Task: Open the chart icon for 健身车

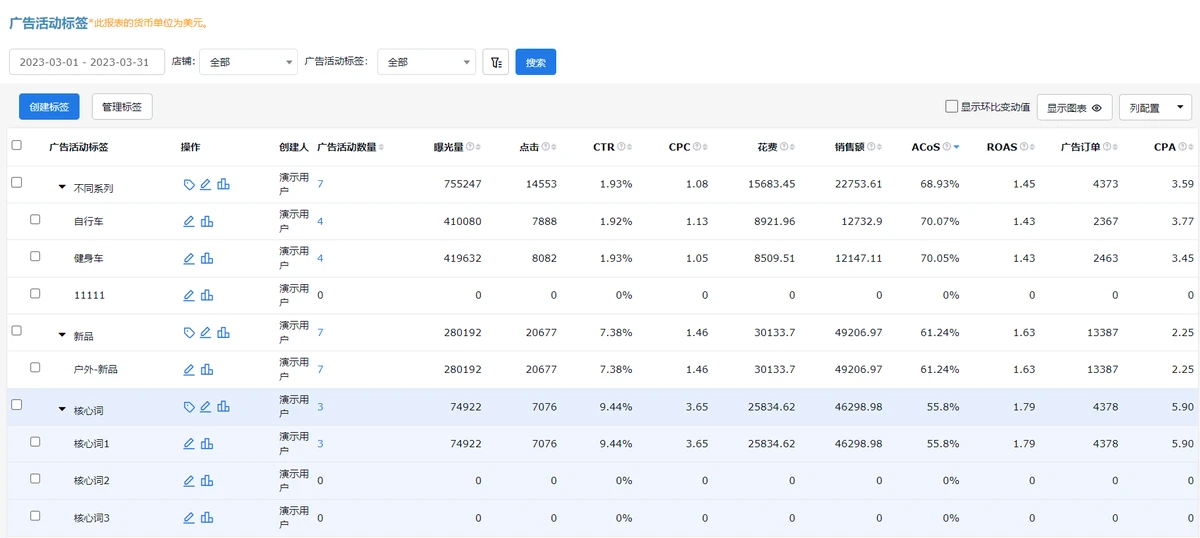Action: tap(207, 258)
